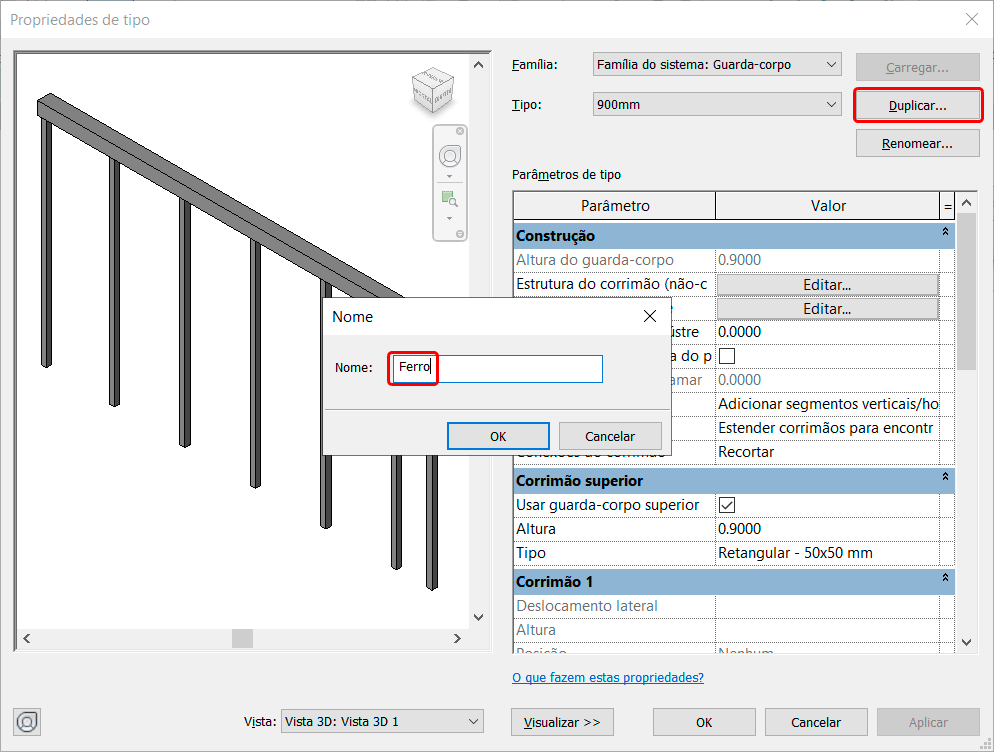Click the preview horizontal scrollbar thumb
Viewport: 994px width, 752px height.
242,638
